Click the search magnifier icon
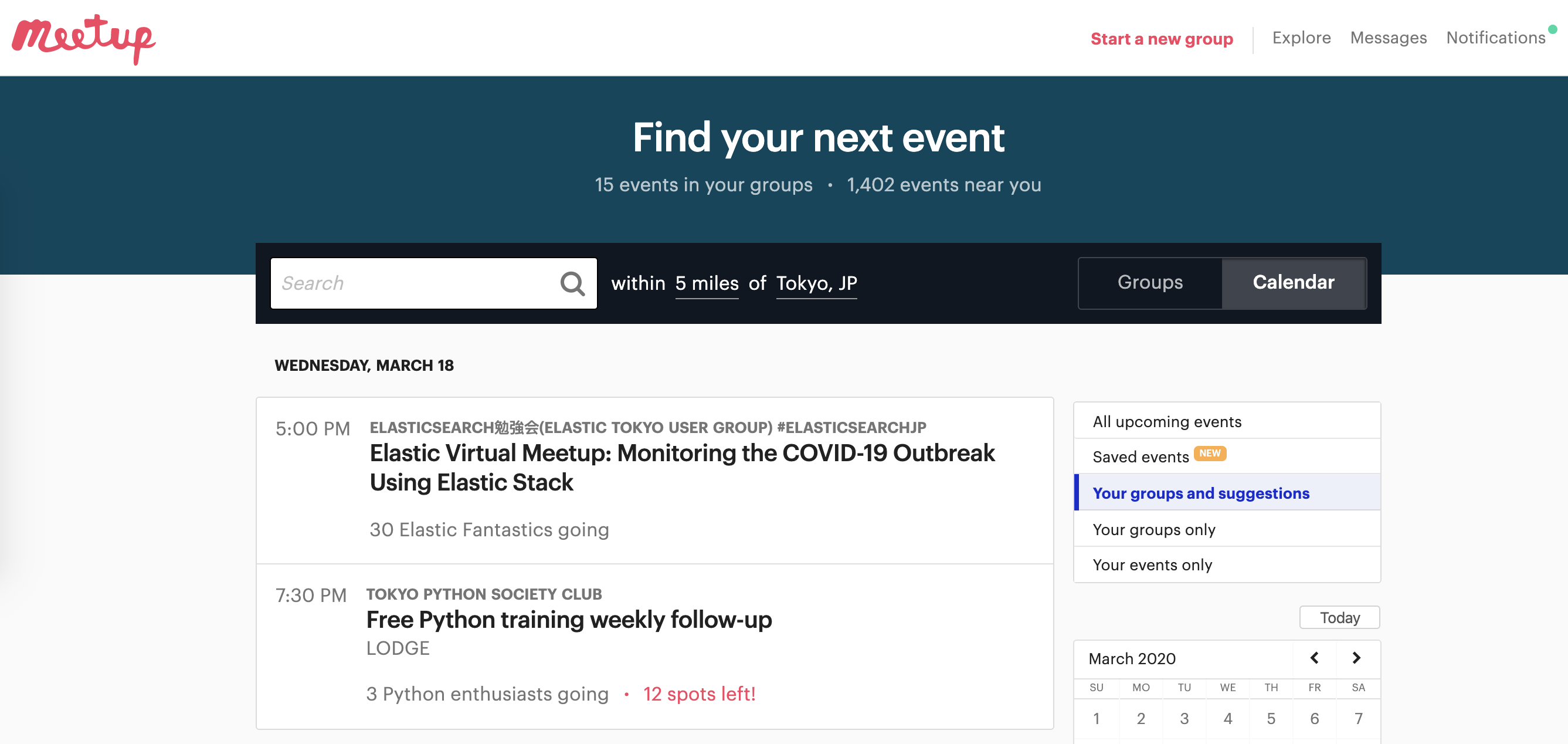 pos(572,284)
